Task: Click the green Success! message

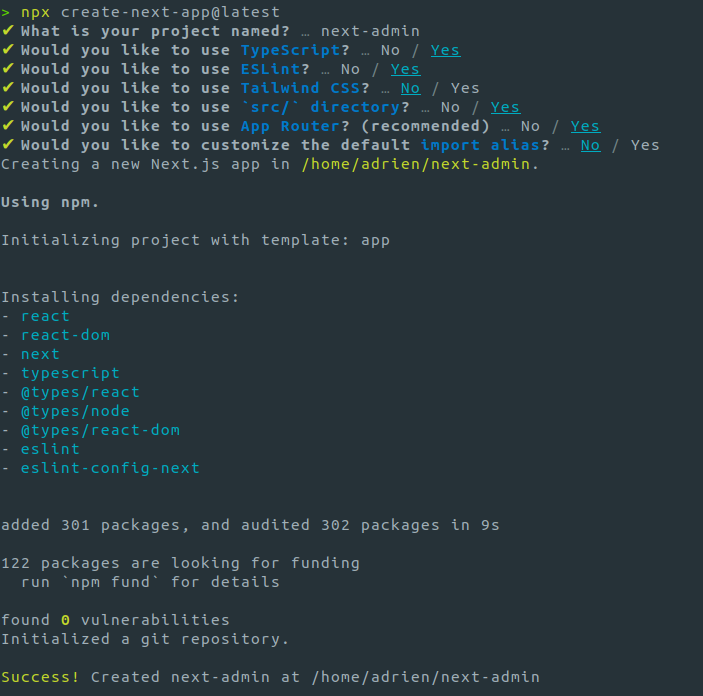Action: pos(40,677)
